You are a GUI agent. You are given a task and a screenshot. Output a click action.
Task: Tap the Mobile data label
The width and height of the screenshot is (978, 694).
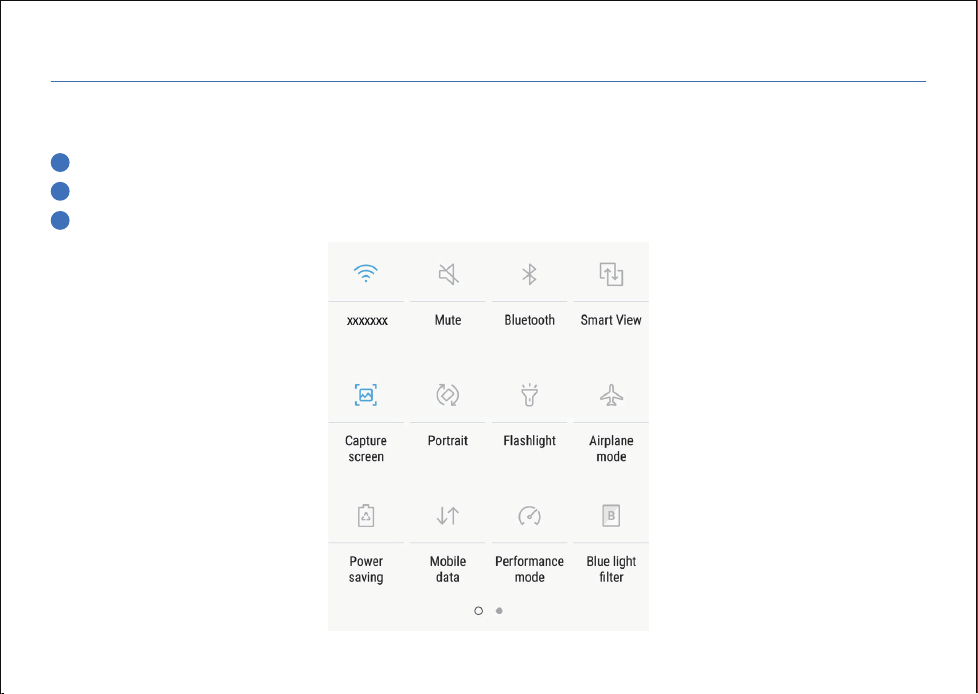pos(448,569)
